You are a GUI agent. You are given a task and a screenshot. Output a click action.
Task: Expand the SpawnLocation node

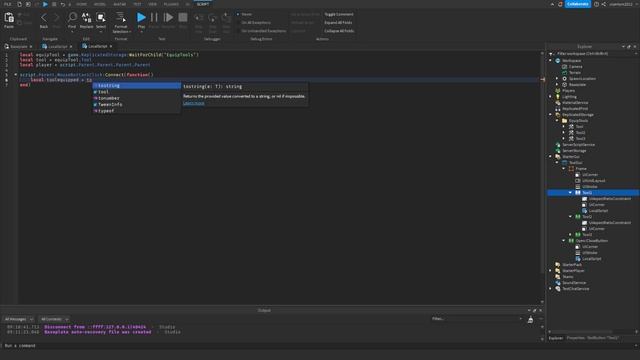point(557,78)
